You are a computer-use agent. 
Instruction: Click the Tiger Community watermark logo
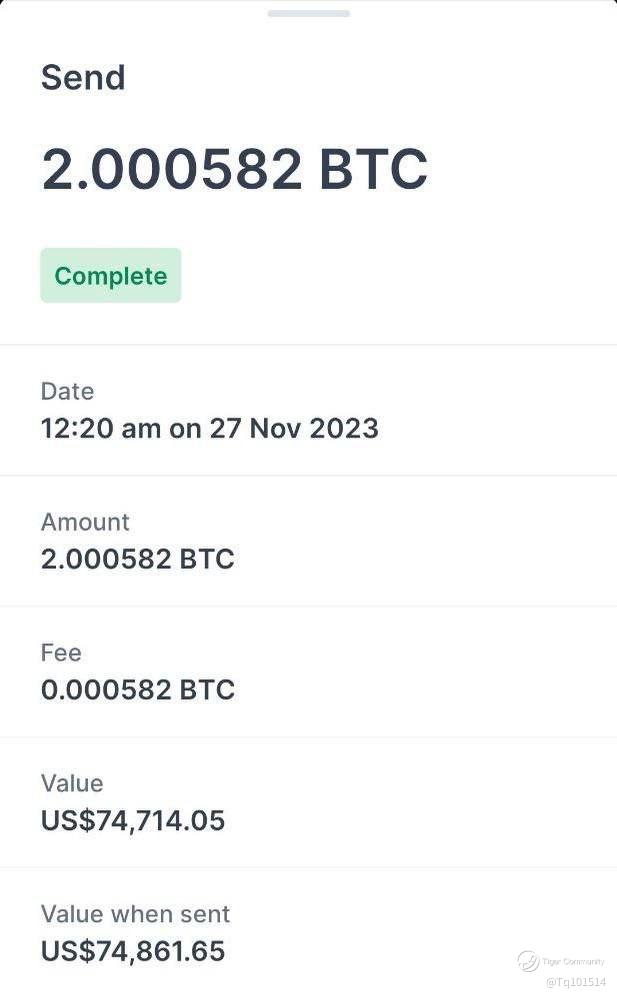pos(528,961)
